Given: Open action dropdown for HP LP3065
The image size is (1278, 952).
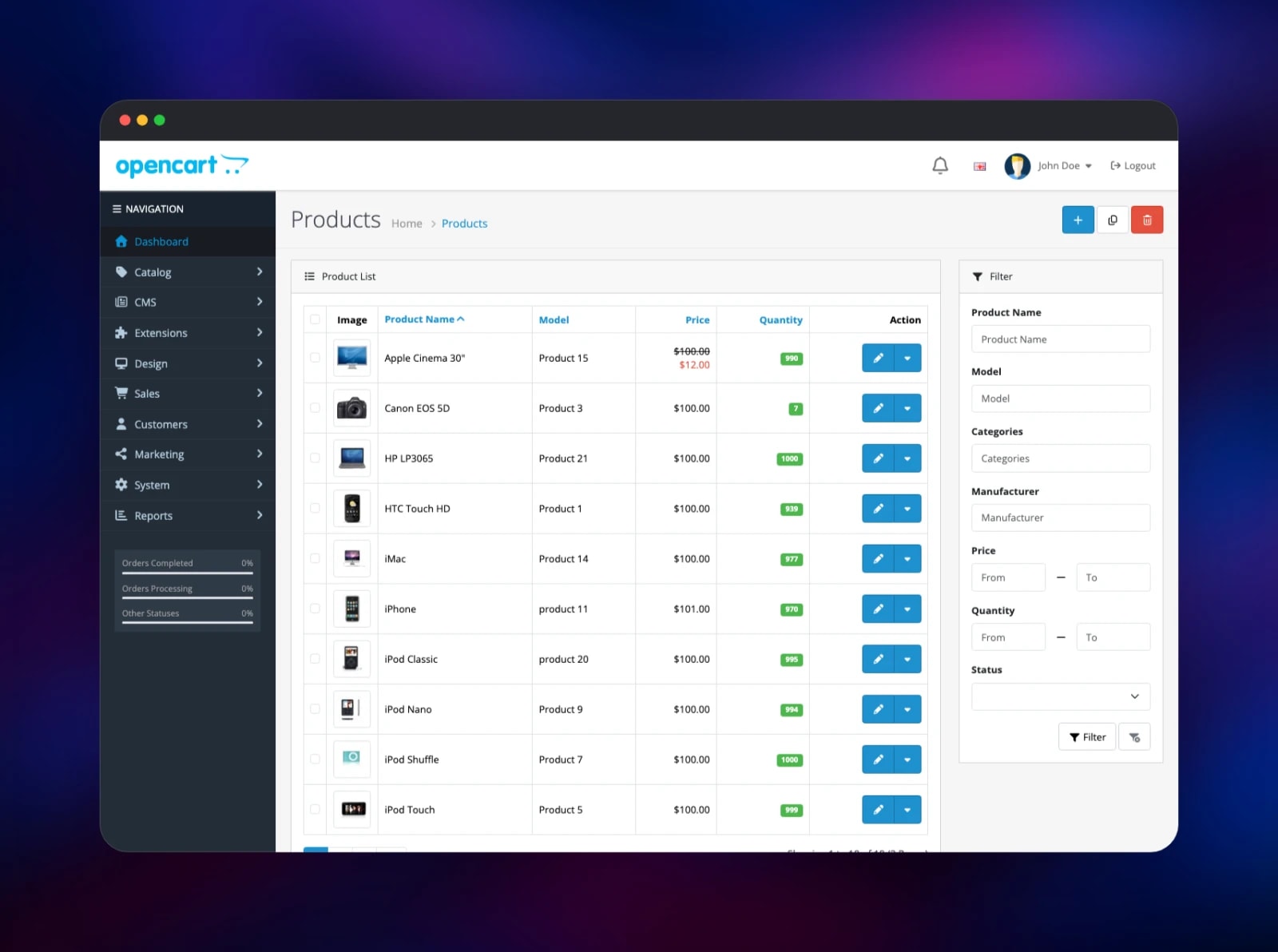Looking at the screenshot, I should pos(907,458).
